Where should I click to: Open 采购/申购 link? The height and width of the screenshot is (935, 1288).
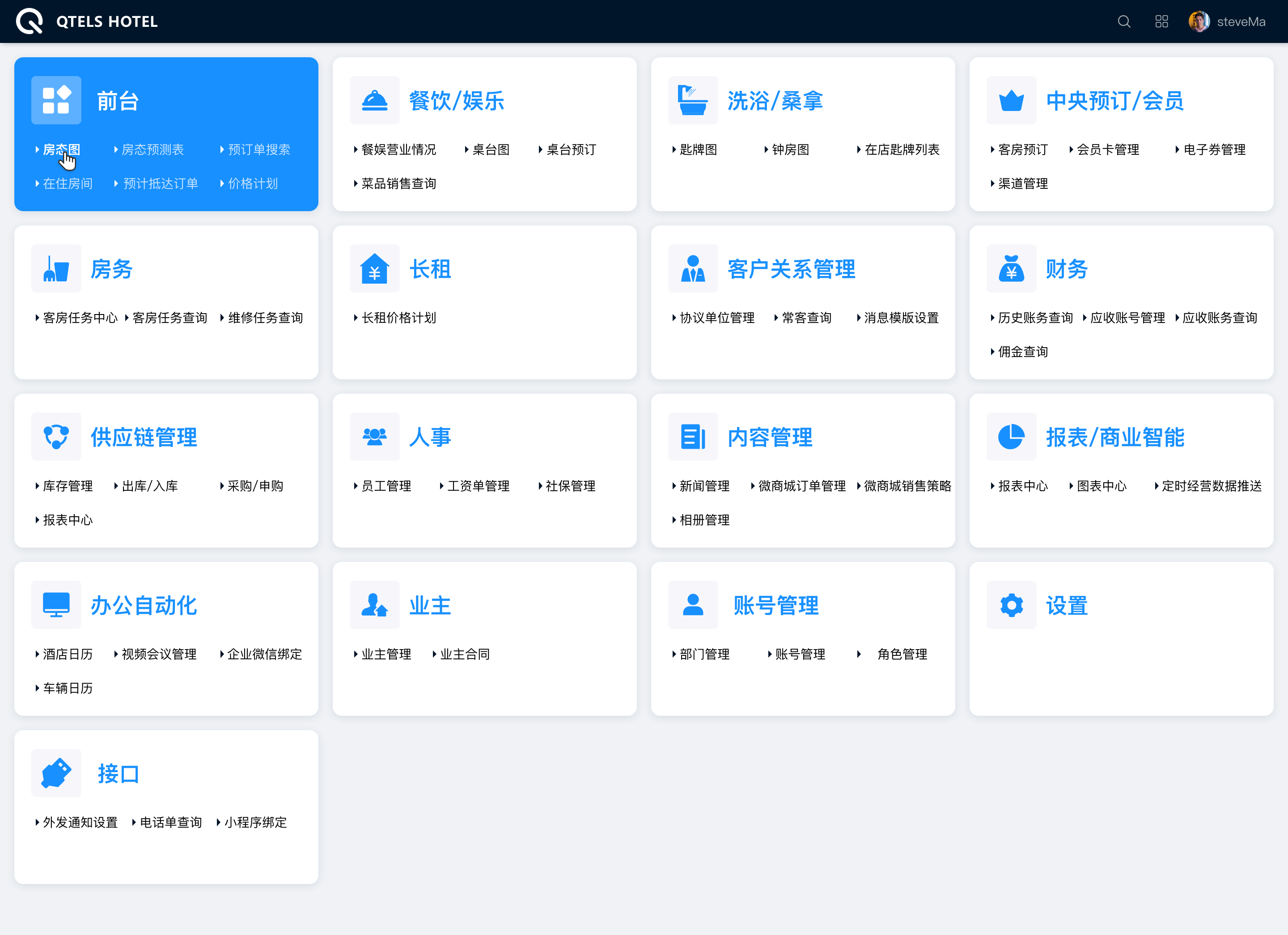(x=255, y=486)
